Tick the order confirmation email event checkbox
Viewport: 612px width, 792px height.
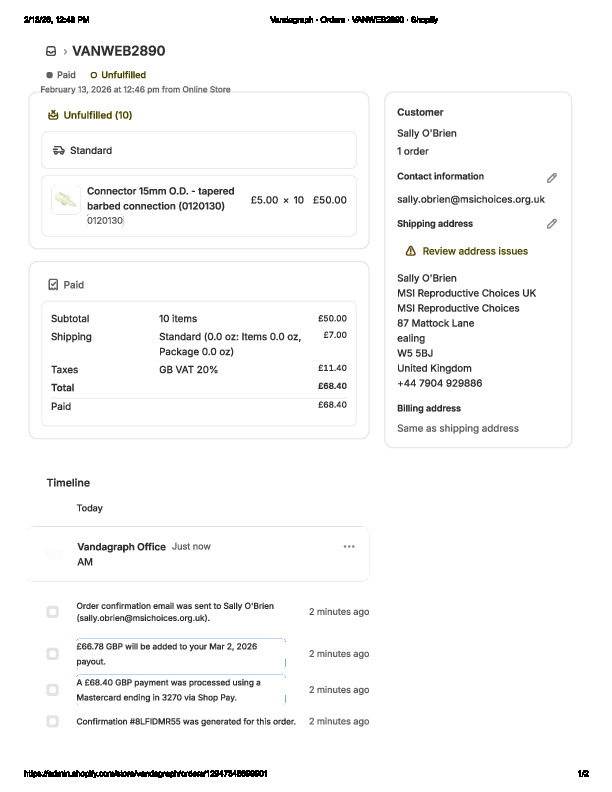[x=53, y=612]
